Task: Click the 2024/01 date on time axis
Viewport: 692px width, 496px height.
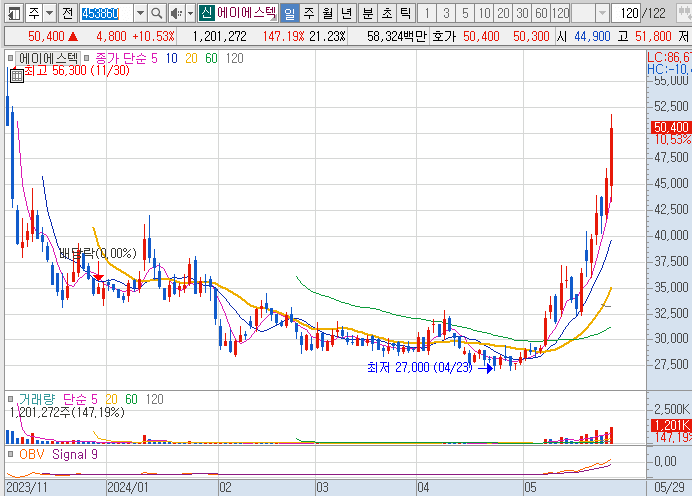Action: click(x=128, y=488)
